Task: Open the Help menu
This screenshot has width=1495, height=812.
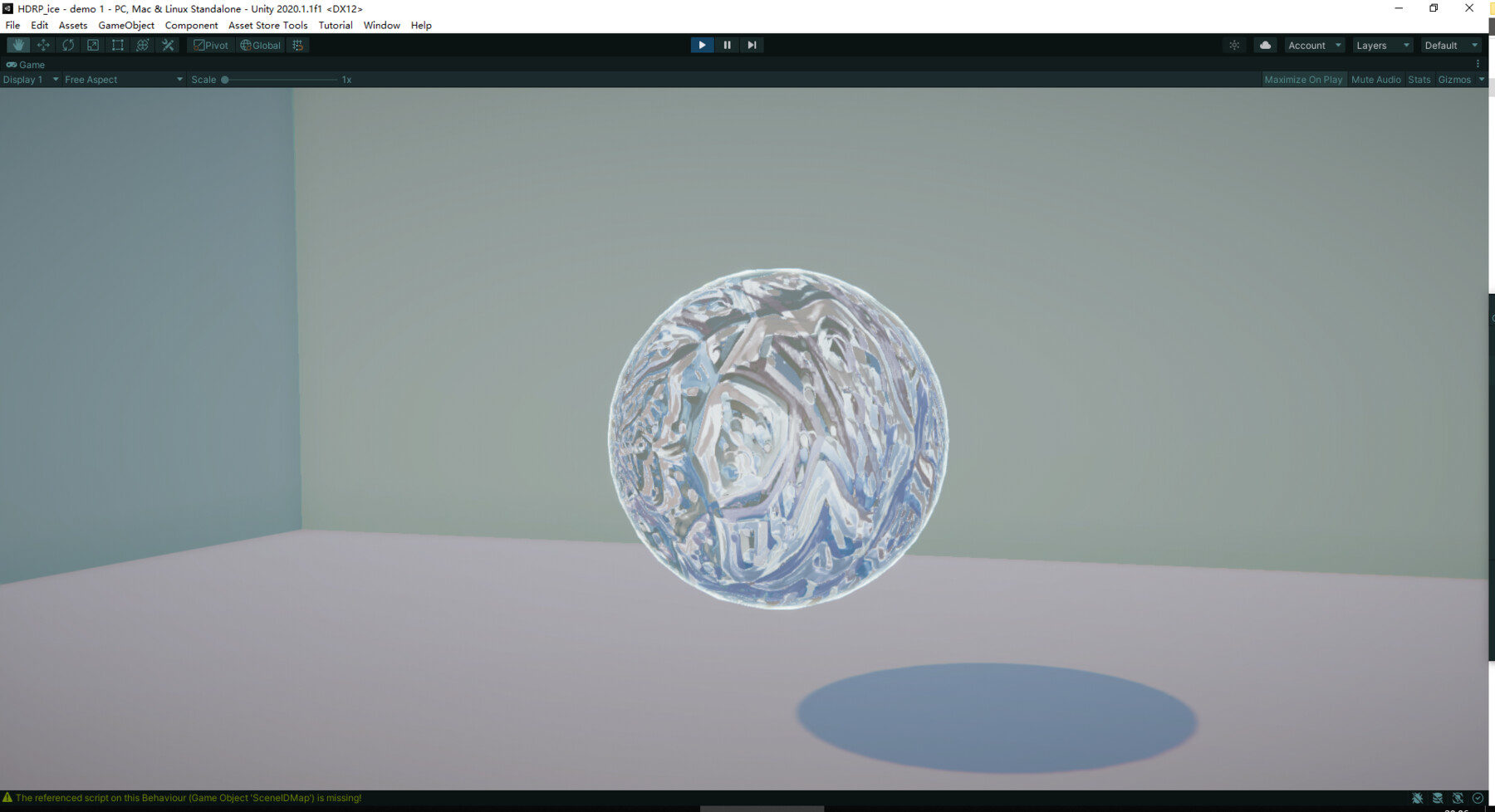Action: [421, 25]
